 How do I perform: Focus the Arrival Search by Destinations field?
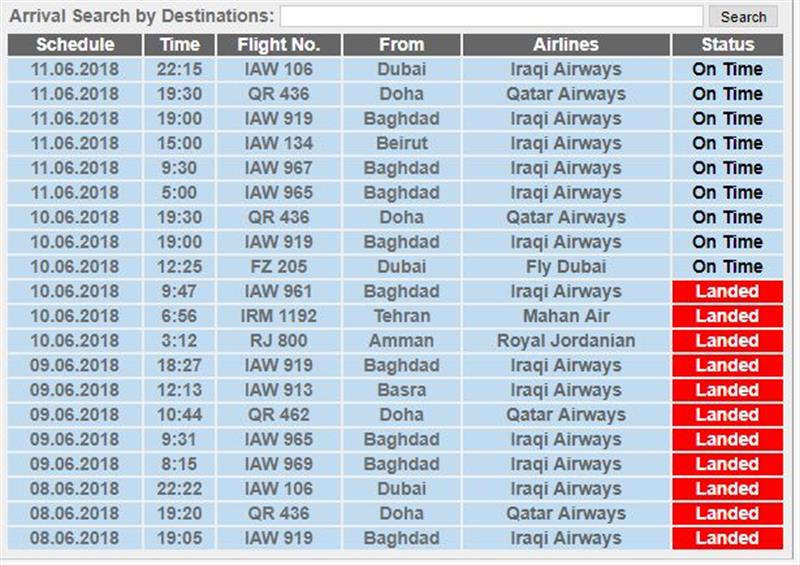[x=491, y=16]
